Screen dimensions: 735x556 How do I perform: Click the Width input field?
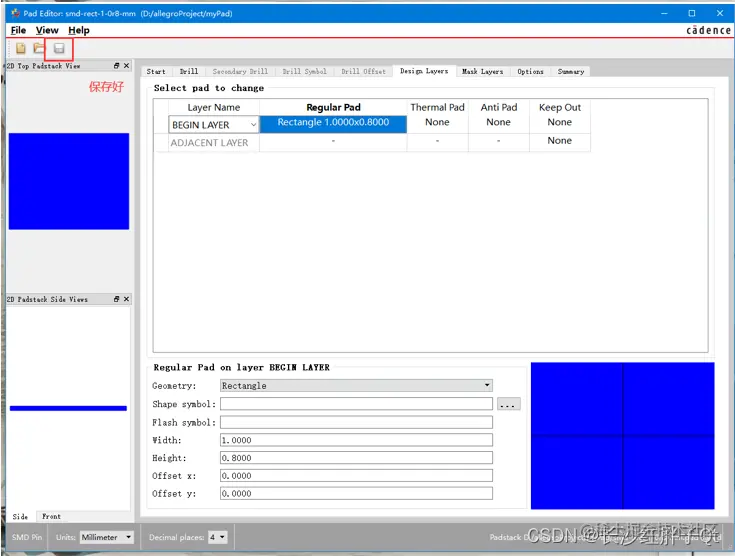click(356, 440)
